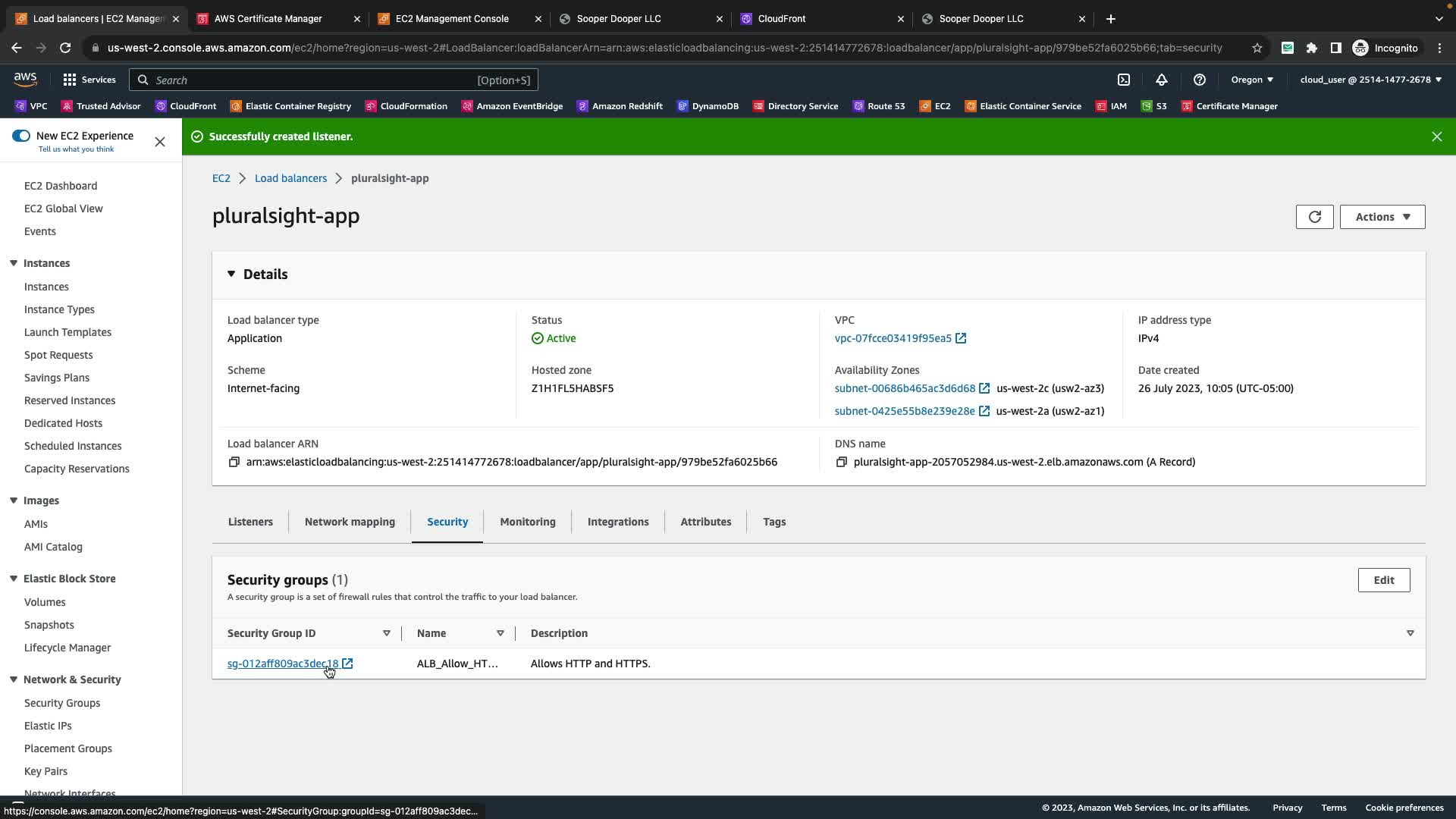
Task: Click the refresh load balancer button
Action: pos(1314,217)
